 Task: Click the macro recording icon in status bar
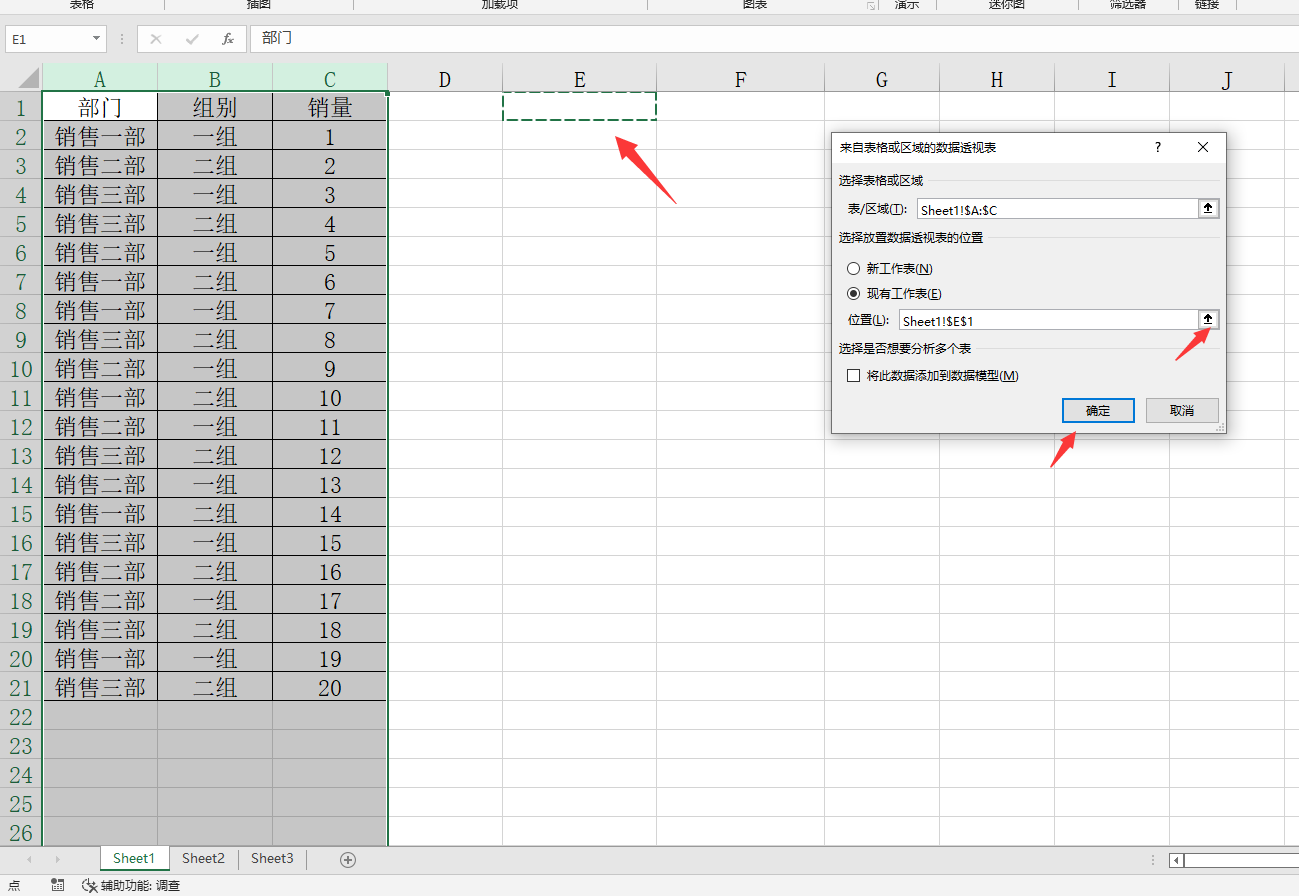click(x=58, y=885)
